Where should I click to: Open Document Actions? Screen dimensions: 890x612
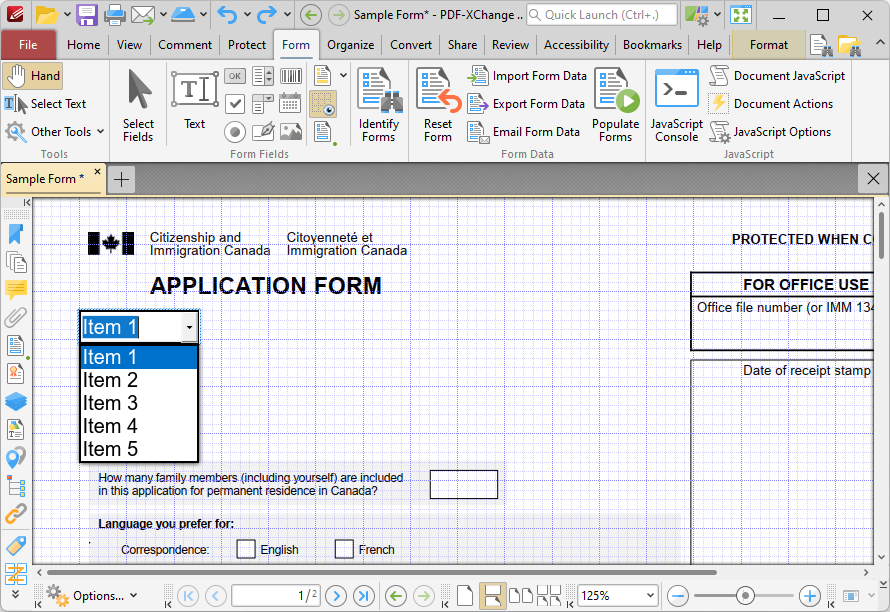(771, 104)
